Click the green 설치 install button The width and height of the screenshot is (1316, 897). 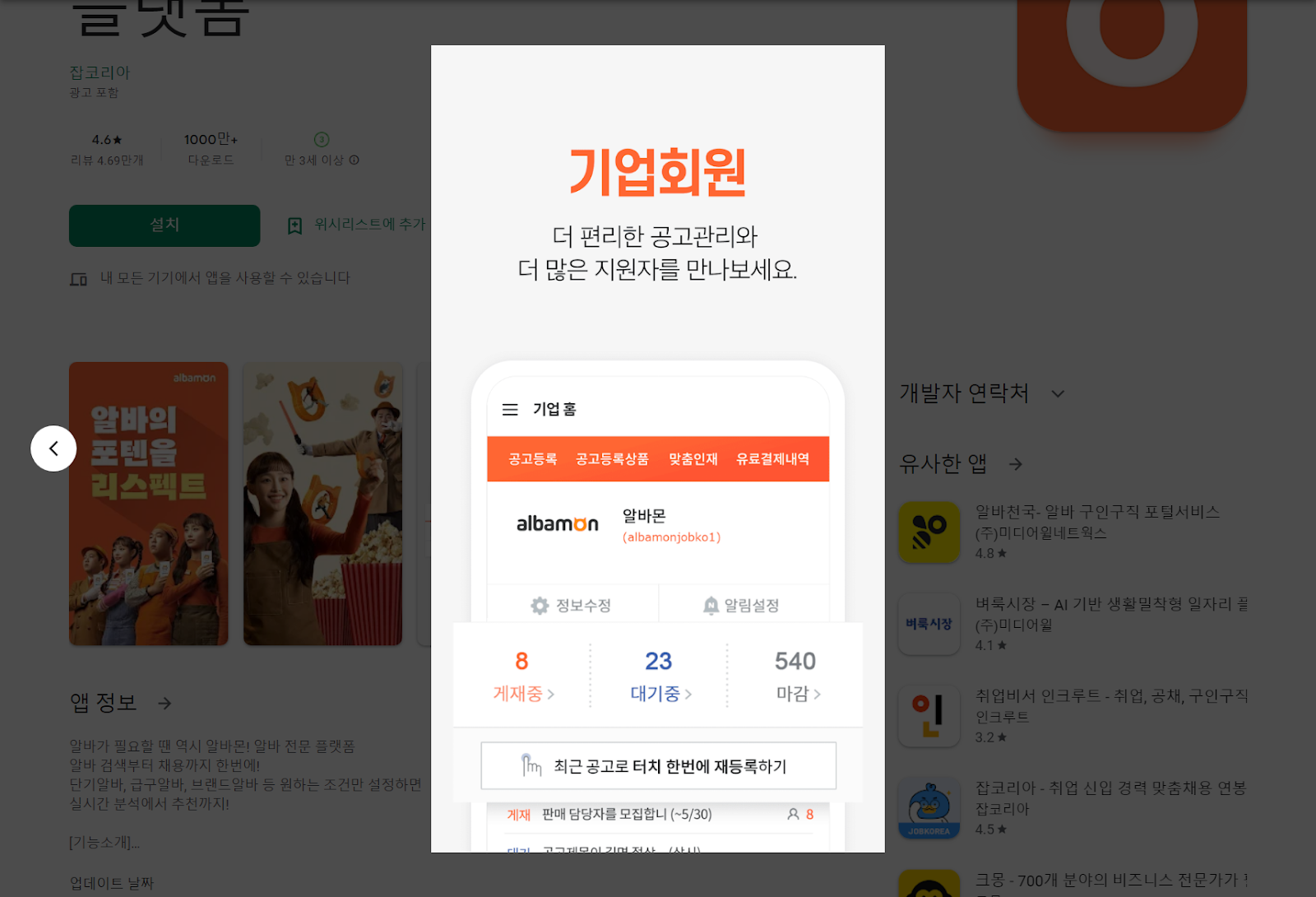(164, 225)
